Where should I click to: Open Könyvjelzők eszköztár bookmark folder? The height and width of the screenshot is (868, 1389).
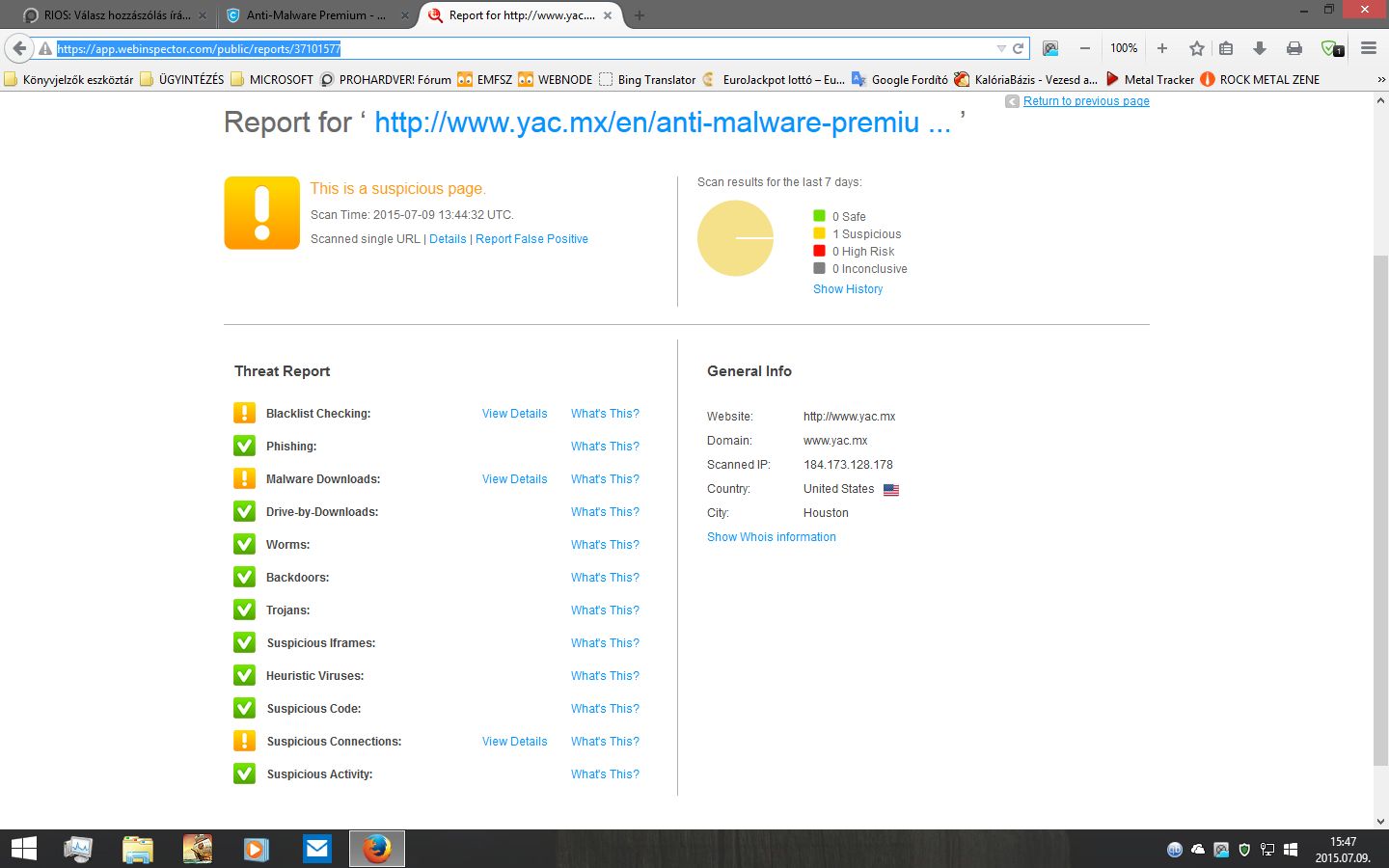[x=68, y=80]
